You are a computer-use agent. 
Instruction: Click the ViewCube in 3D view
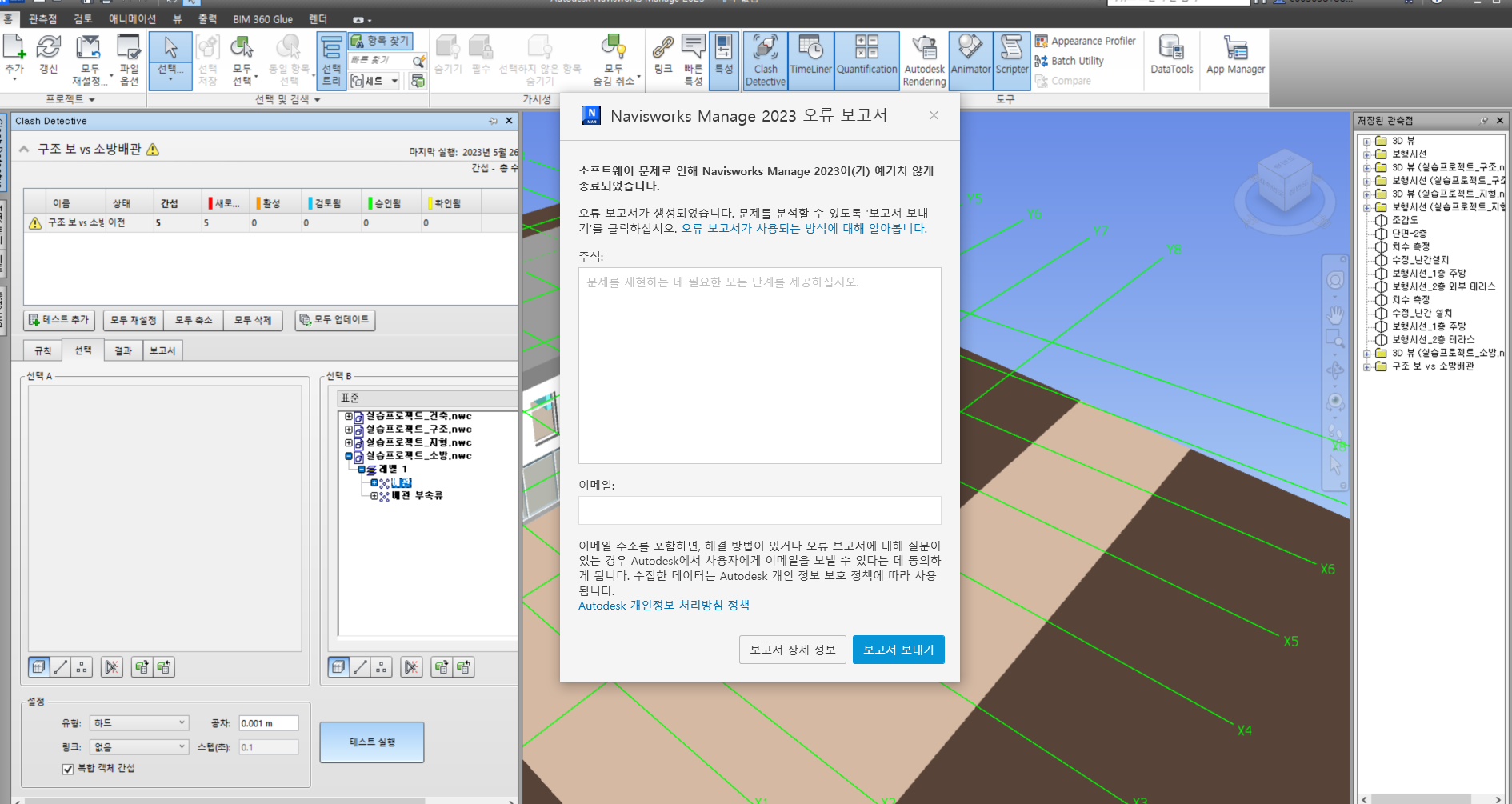click(x=1284, y=180)
